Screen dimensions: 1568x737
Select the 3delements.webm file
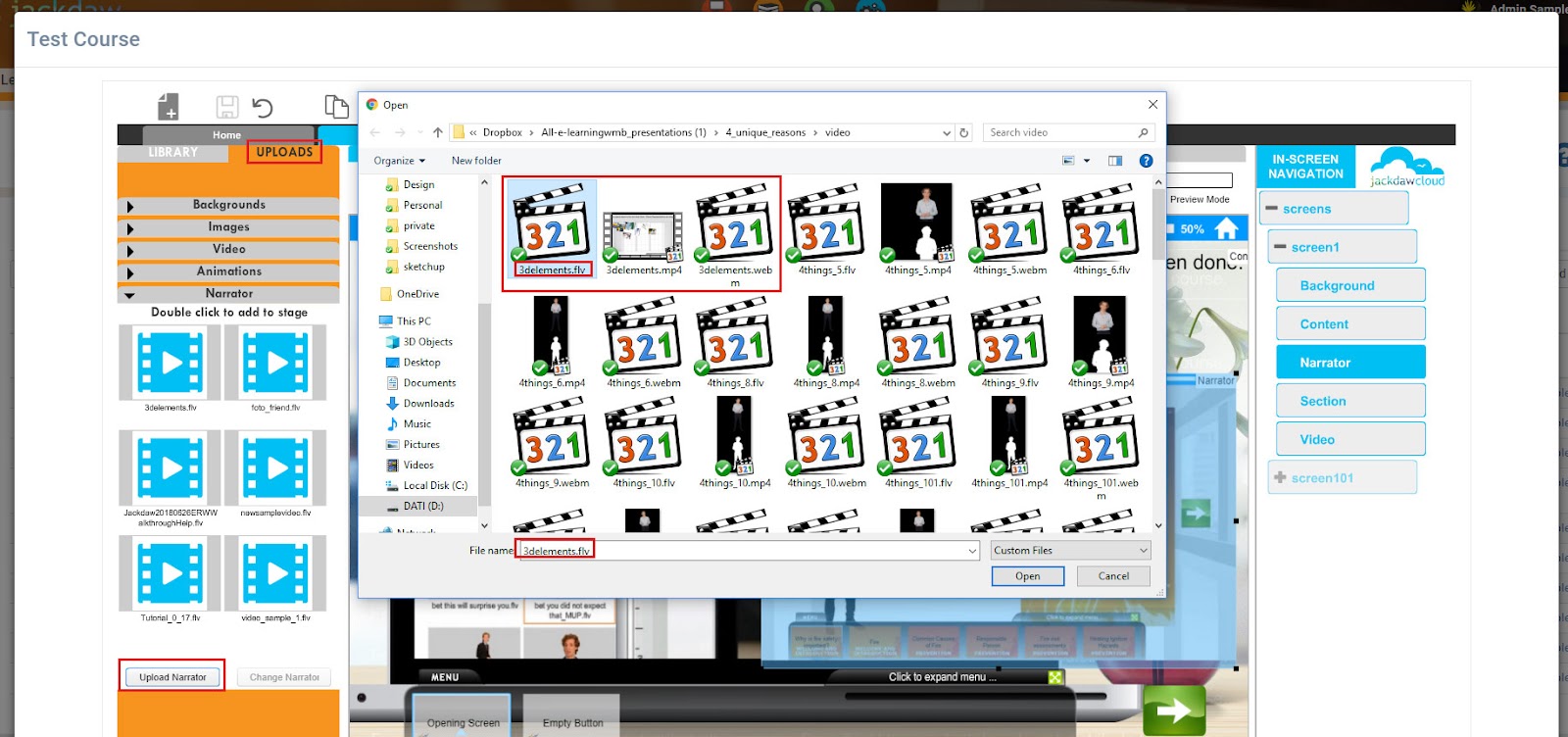click(735, 236)
